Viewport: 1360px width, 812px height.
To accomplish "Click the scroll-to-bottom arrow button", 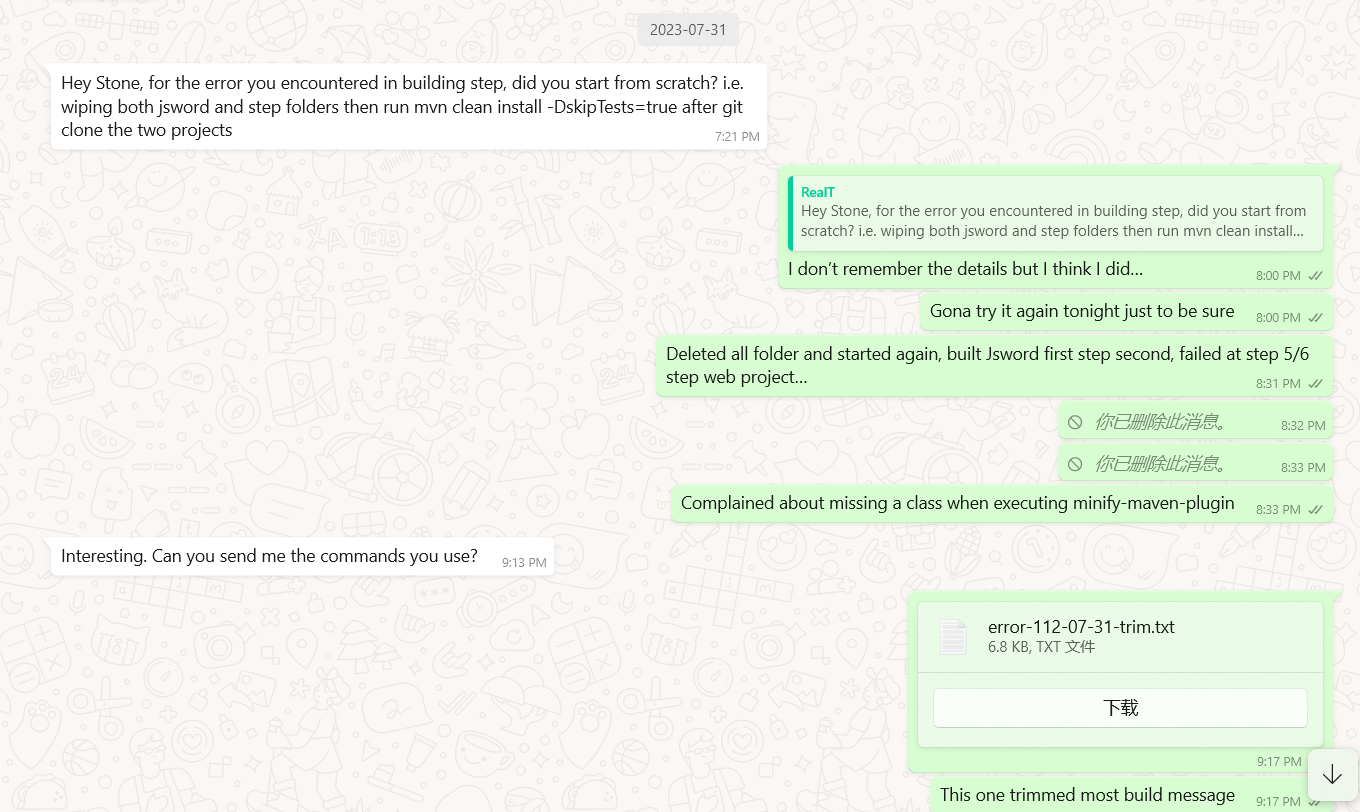I will tap(1332, 775).
